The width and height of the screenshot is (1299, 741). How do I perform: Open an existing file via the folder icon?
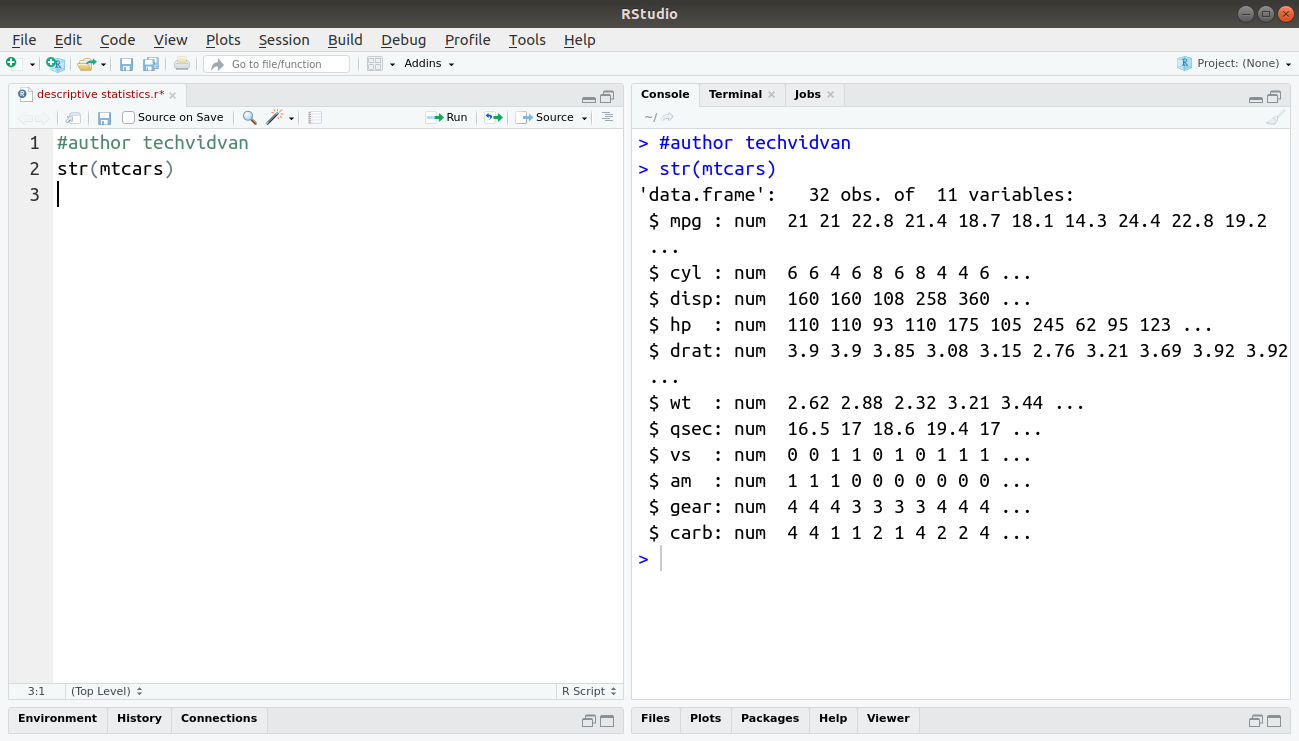click(84, 63)
